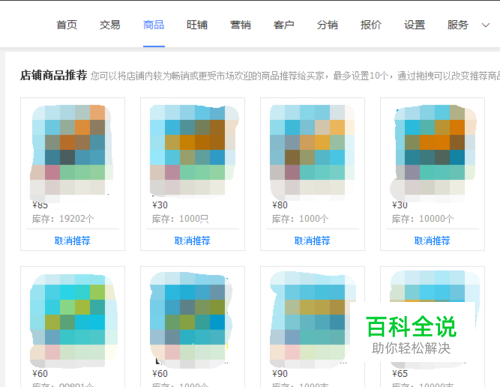Image resolution: width=500 pixels, height=387 pixels.
Task: Click the 库存:1000个 stock text
Action: (x=300, y=219)
